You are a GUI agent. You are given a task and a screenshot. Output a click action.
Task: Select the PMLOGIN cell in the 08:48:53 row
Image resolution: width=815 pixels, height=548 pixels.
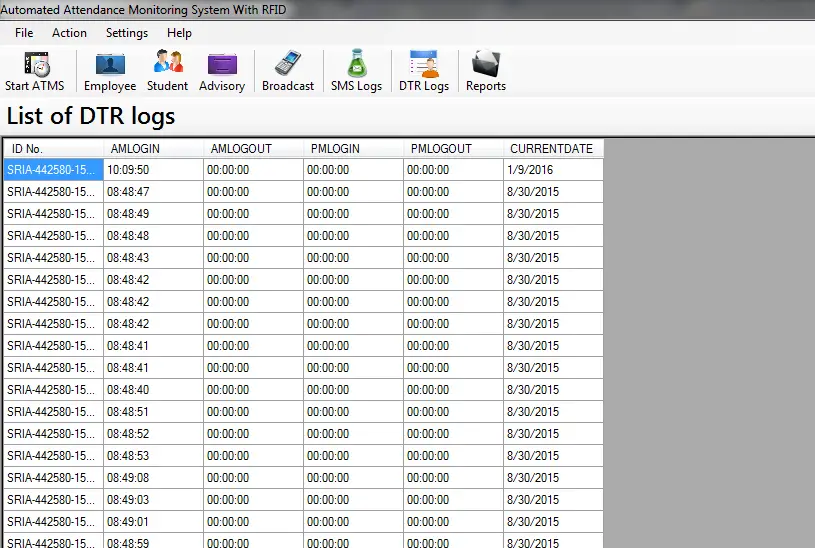pos(353,456)
